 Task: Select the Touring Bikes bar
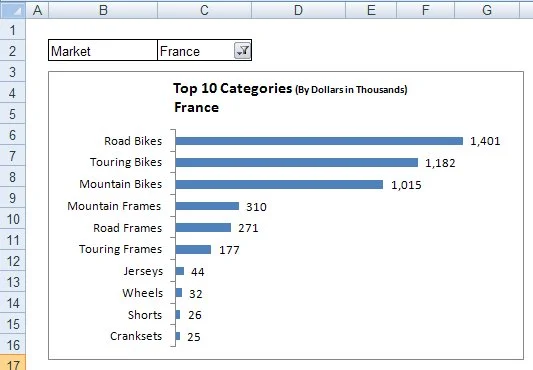click(x=297, y=163)
